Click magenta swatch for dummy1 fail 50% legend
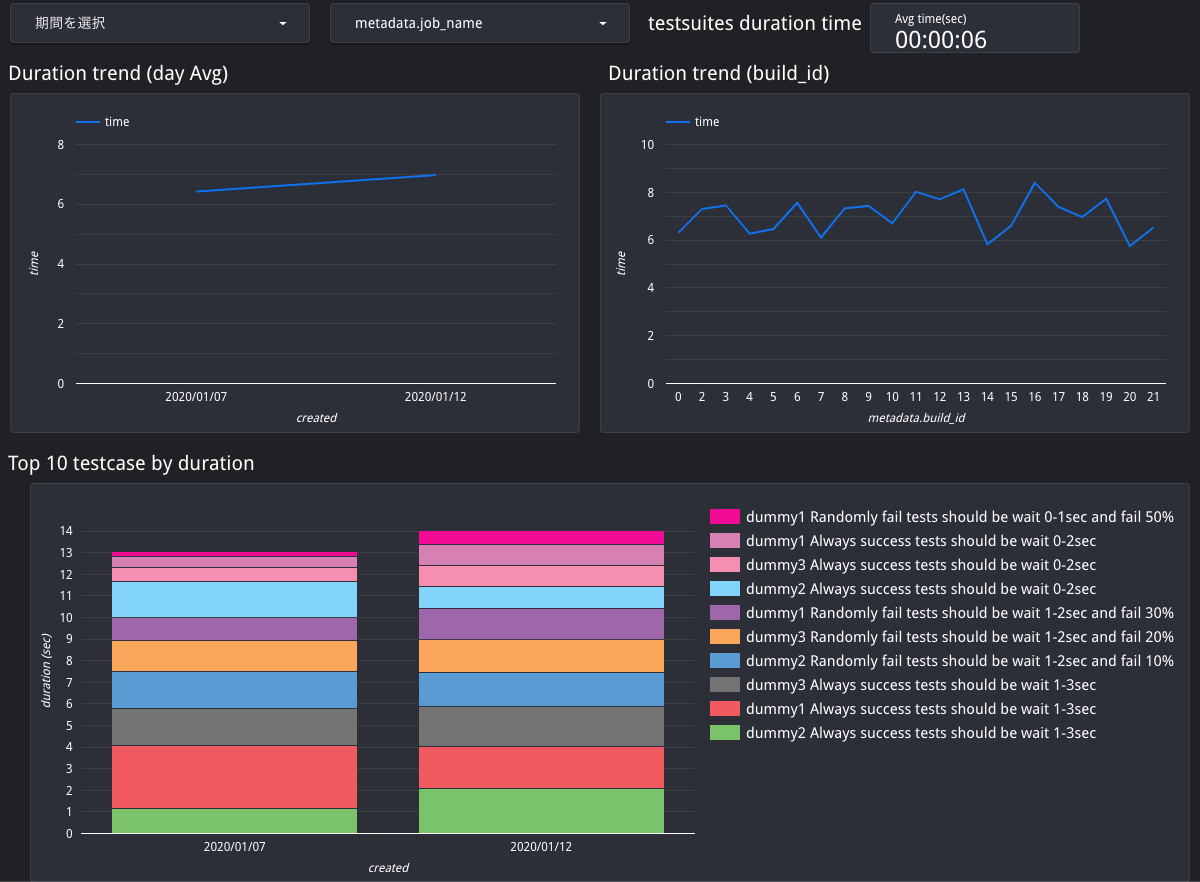This screenshot has height=882, width=1200. (725, 517)
